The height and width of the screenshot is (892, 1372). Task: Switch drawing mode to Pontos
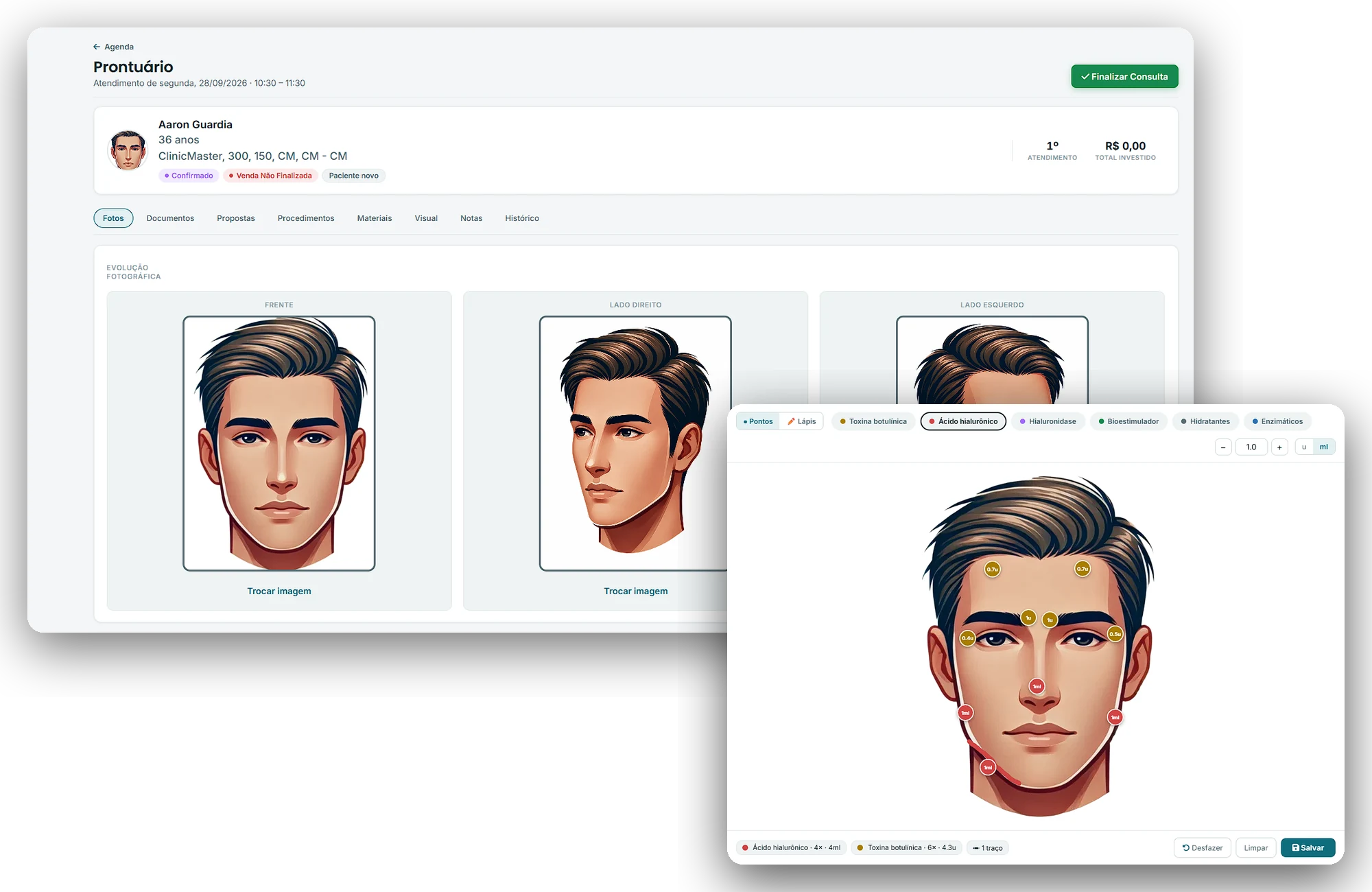coord(758,421)
